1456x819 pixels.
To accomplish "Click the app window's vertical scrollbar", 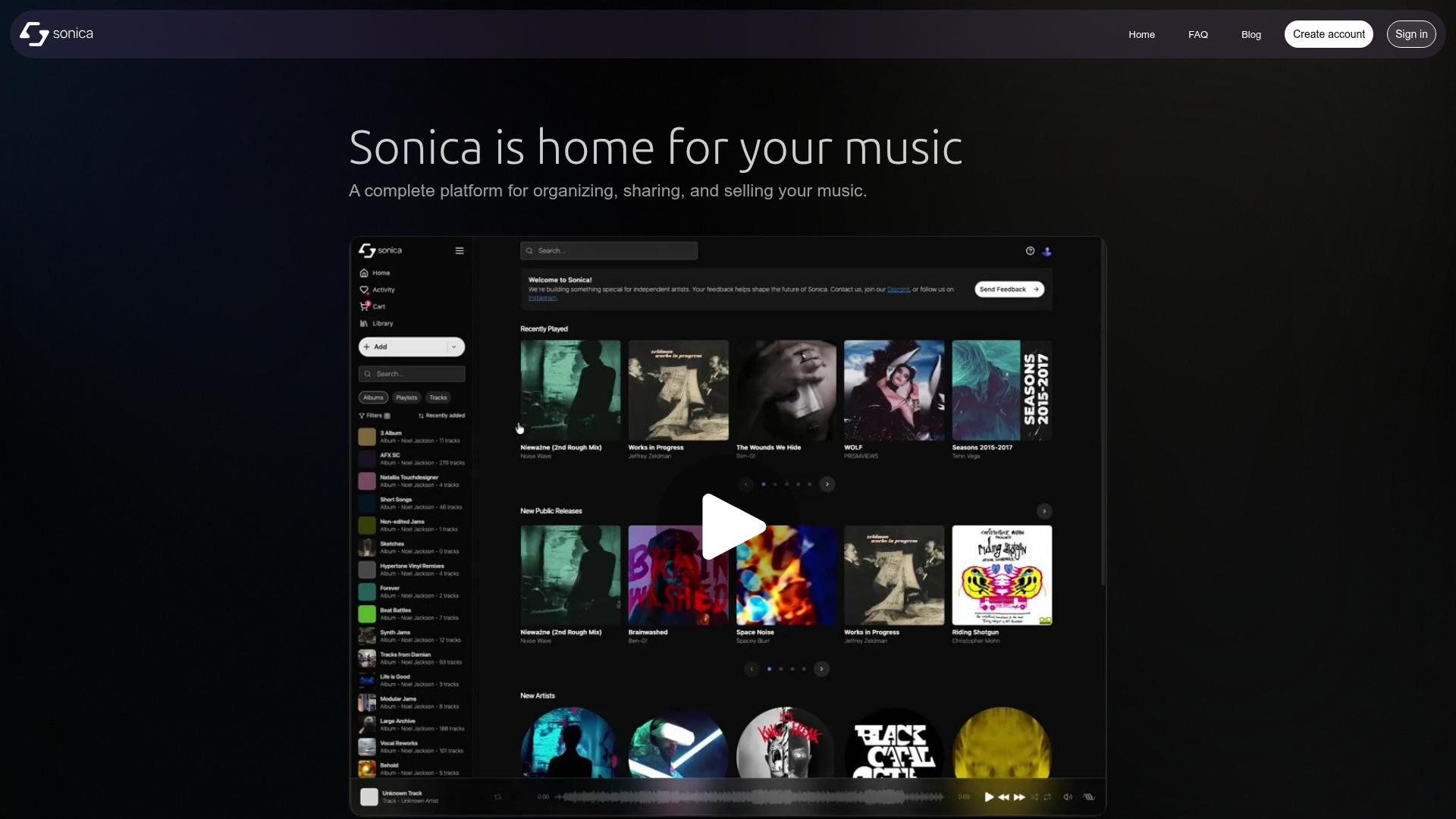I will 1103,413.
